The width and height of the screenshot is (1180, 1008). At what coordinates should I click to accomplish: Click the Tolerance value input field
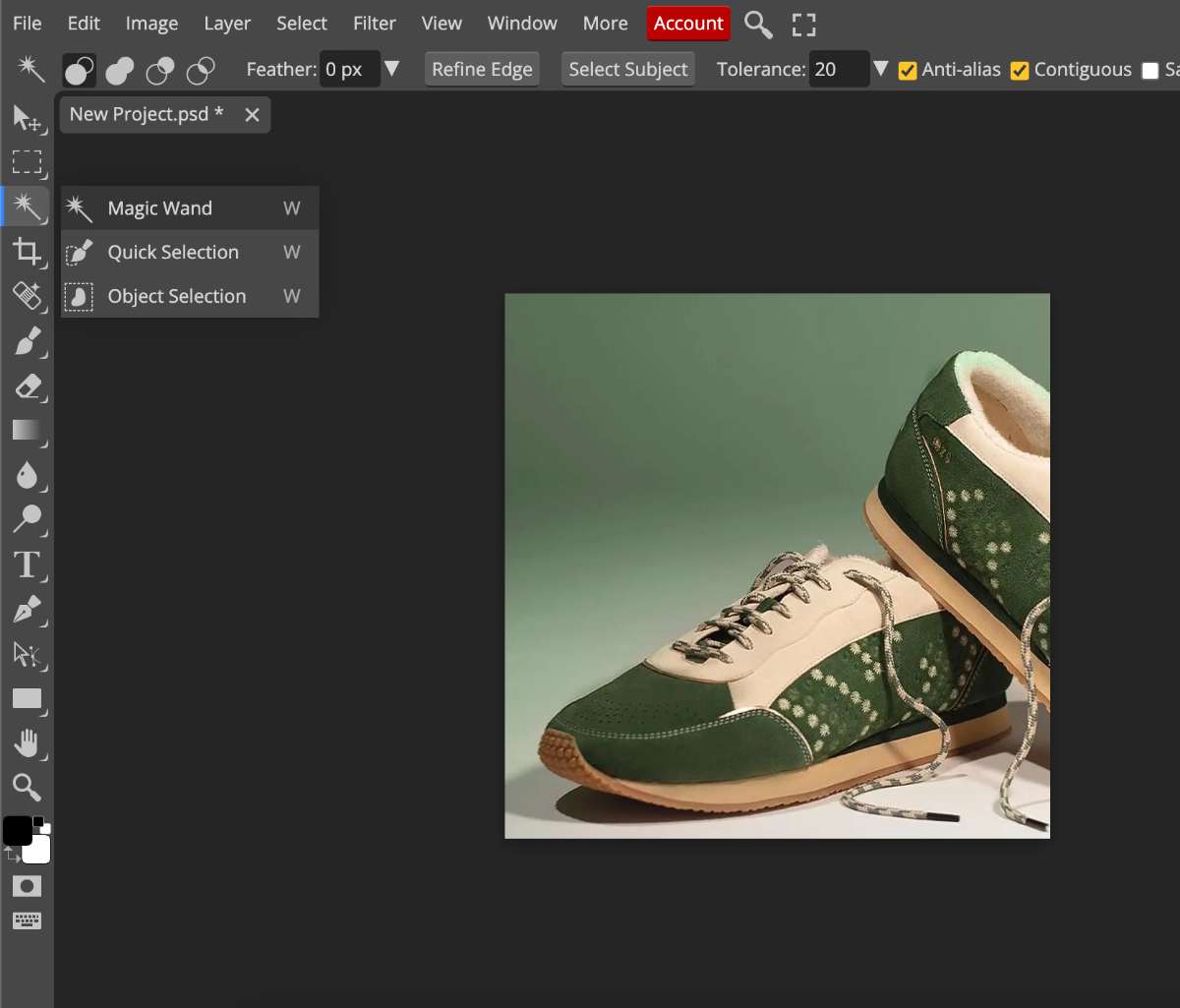click(x=837, y=70)
